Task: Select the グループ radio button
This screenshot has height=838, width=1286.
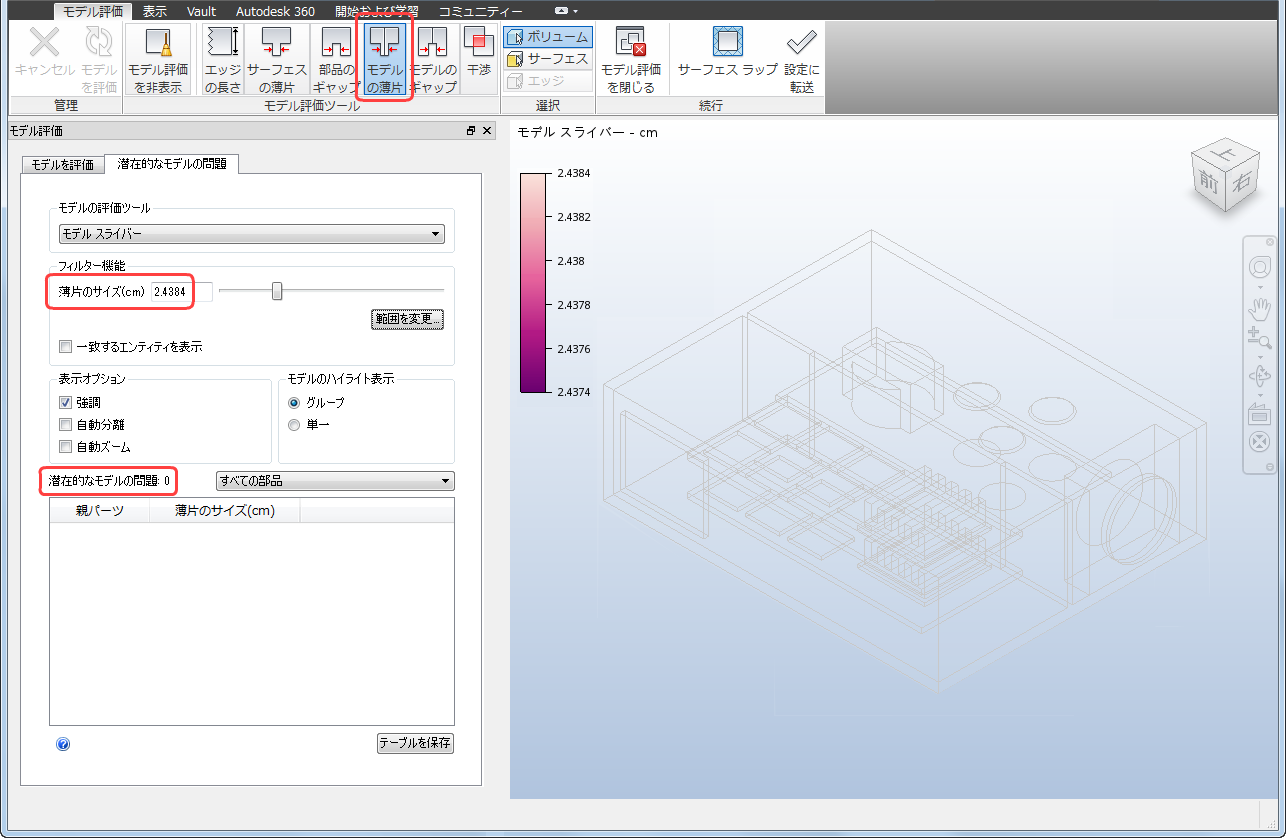Action: (x=294, y=402)
